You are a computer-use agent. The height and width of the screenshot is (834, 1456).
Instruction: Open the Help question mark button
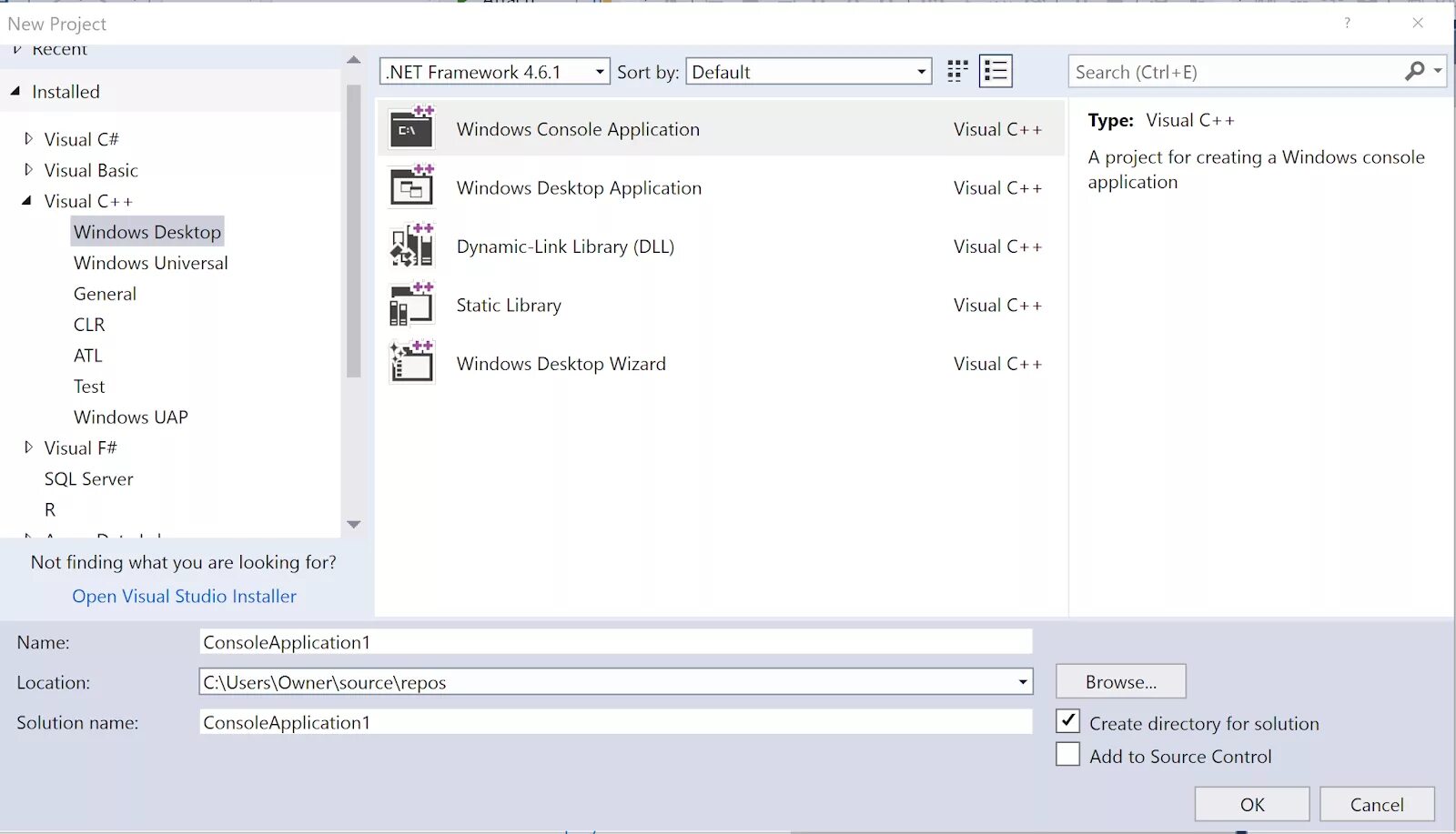click(1347, 23)
